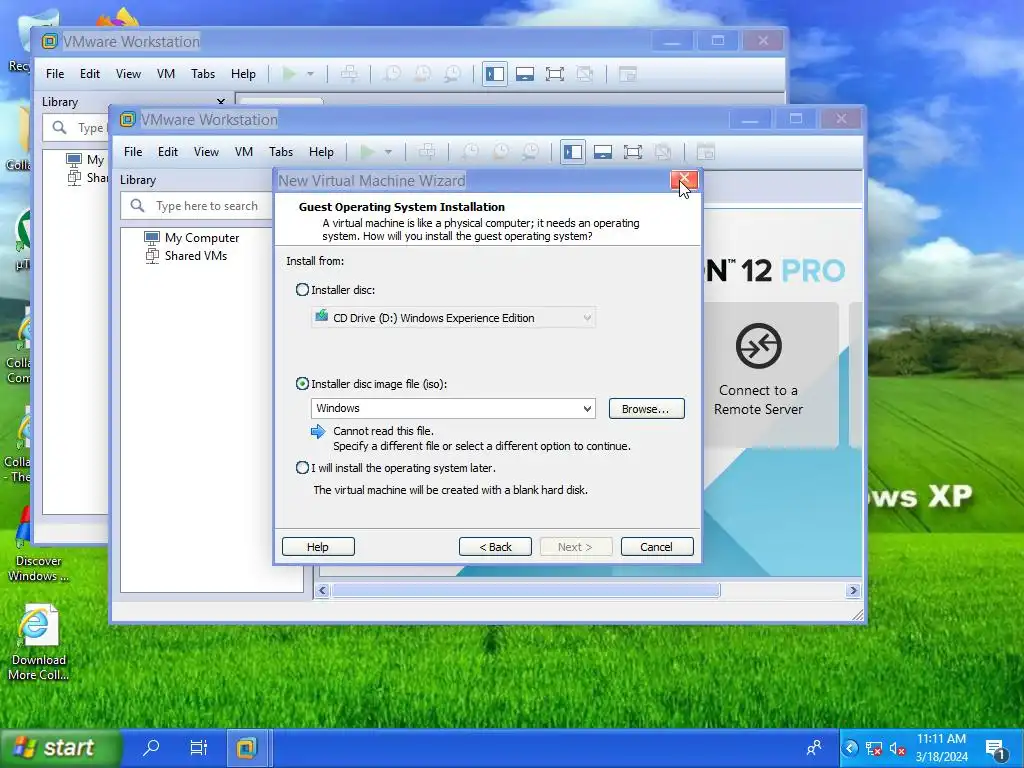
Task: Choose I will install the operating system later
Action: [302, 468]
